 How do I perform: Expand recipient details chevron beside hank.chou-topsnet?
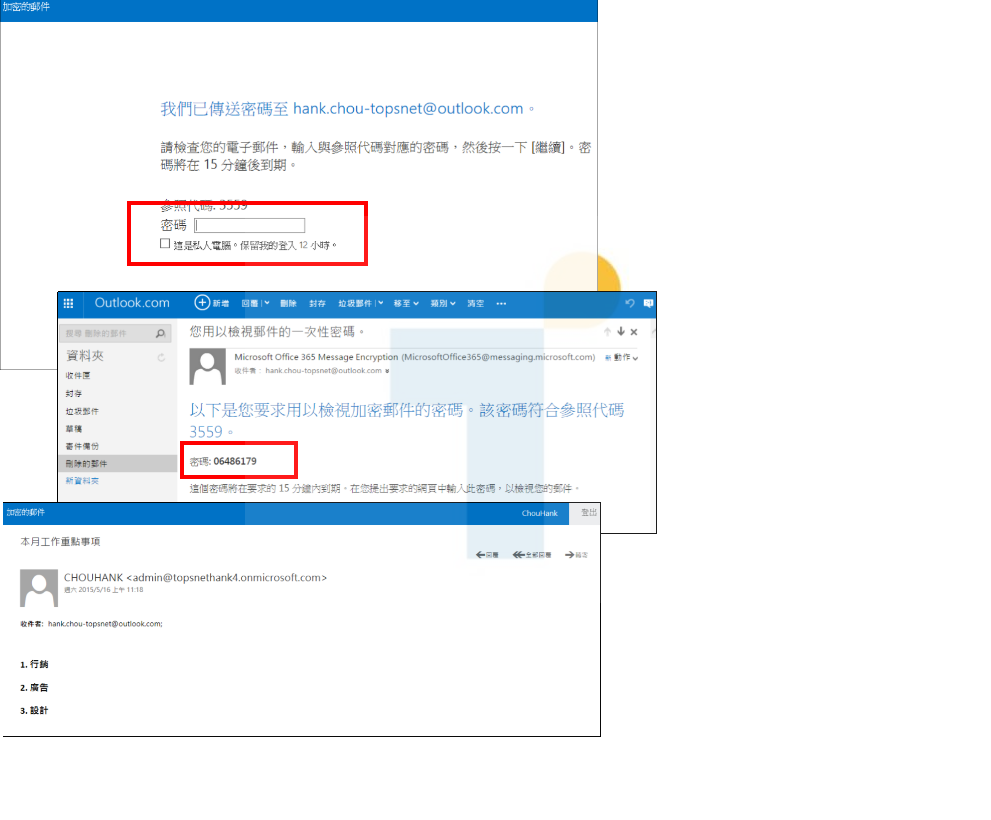coord(387,371)
